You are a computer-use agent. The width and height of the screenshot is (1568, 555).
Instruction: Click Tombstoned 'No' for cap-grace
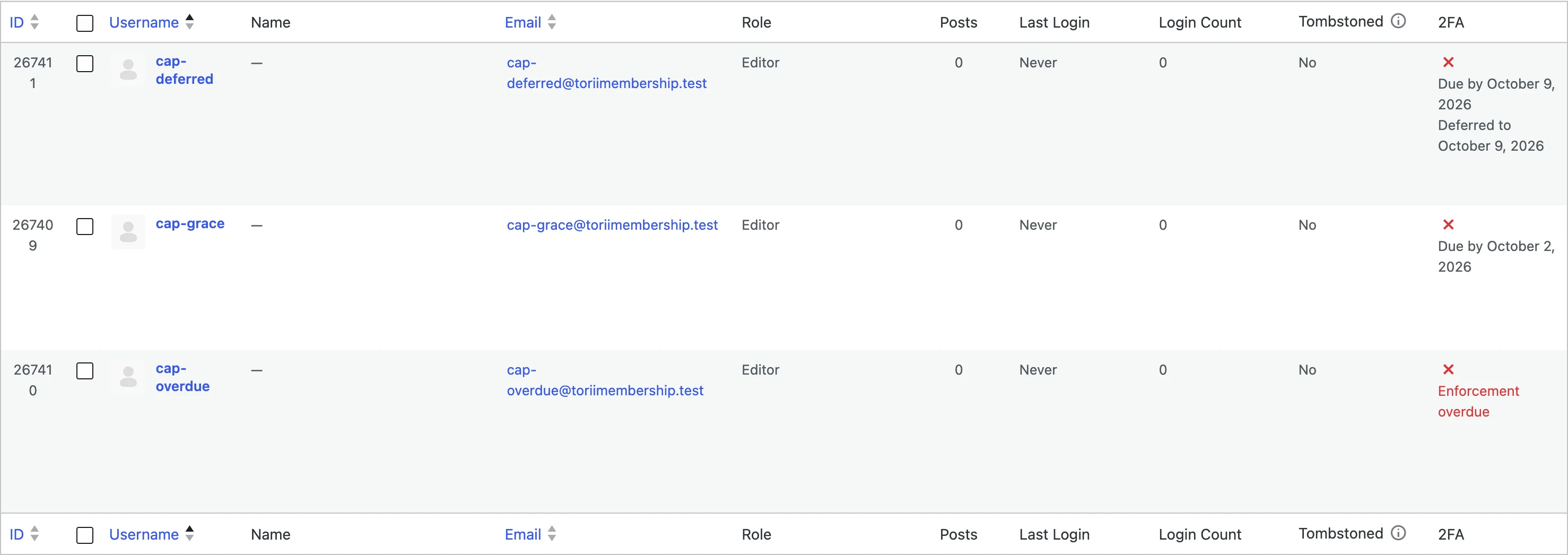coord(1308,225)
